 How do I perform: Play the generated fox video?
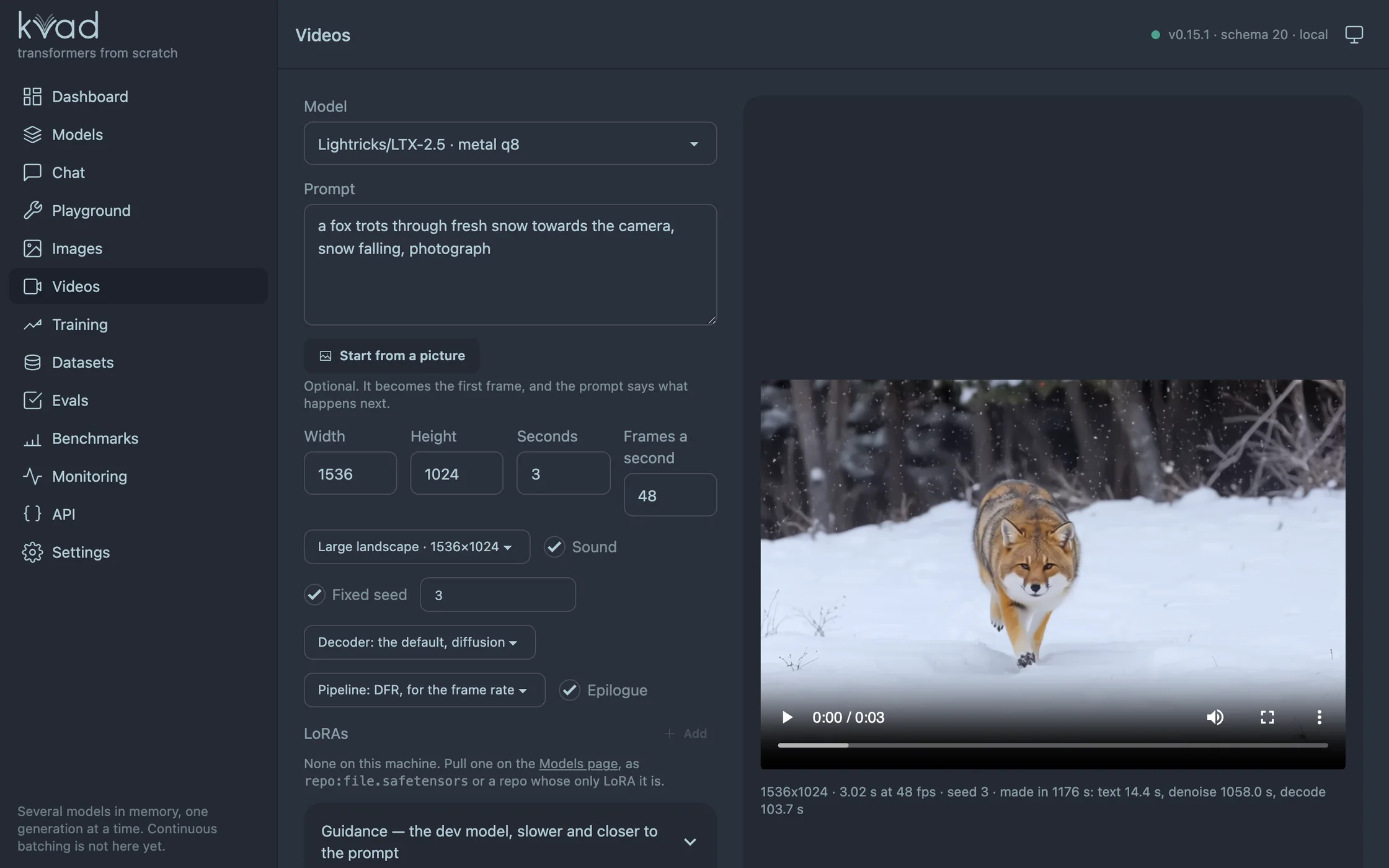[x=787, y=717]
